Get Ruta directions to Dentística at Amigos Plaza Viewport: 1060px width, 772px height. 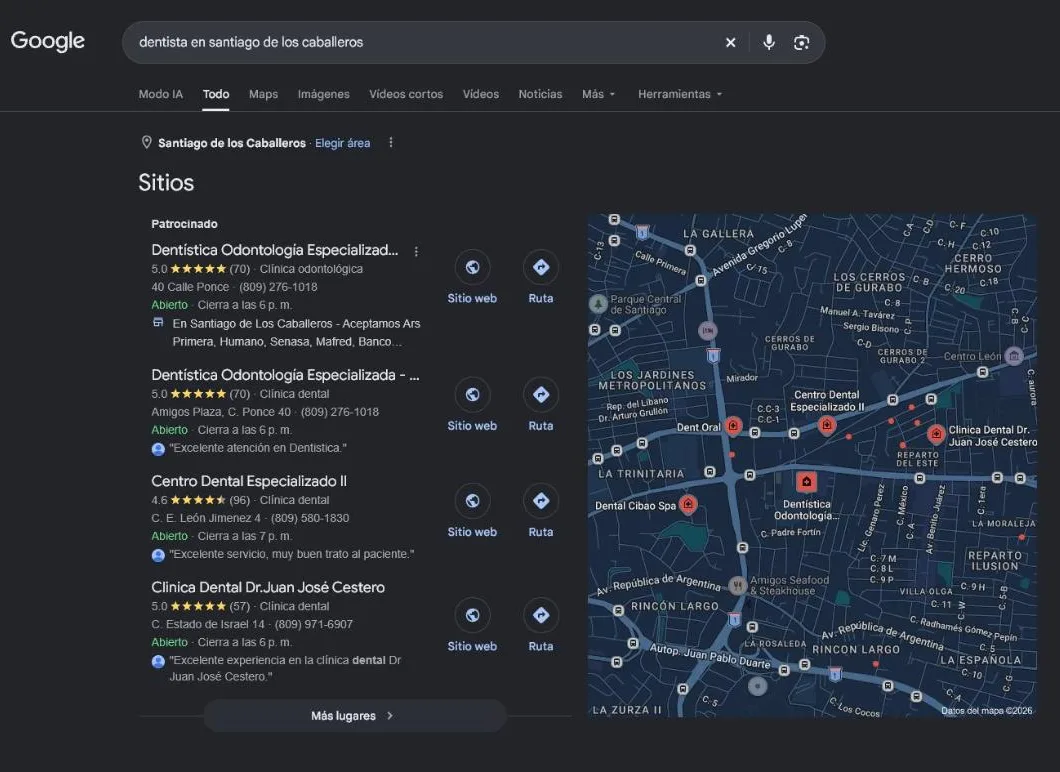click(x=541, y=394)
